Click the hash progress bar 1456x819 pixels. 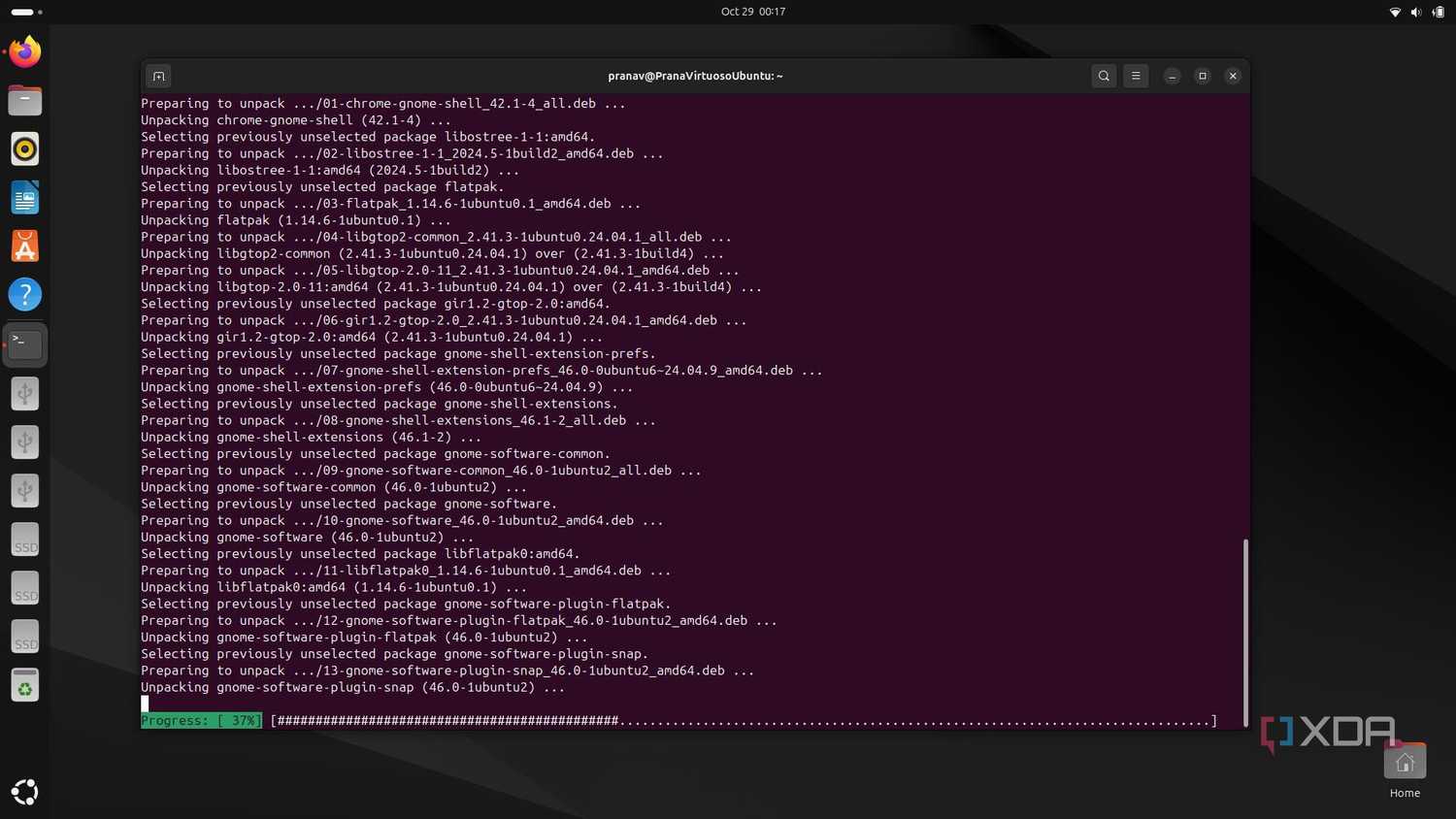point(744,720)
